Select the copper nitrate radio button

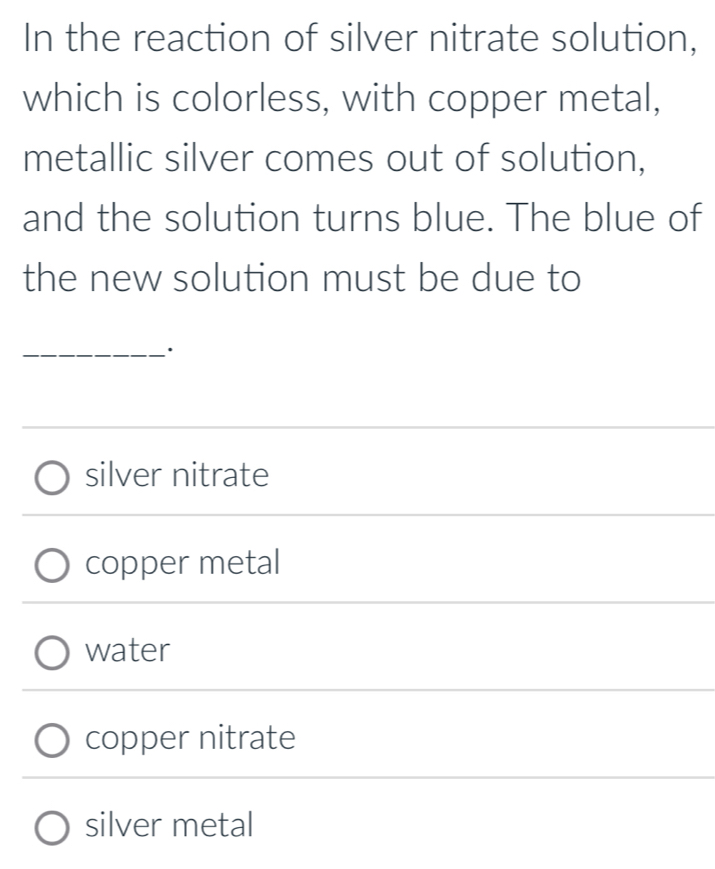click(x=54, y=740)
